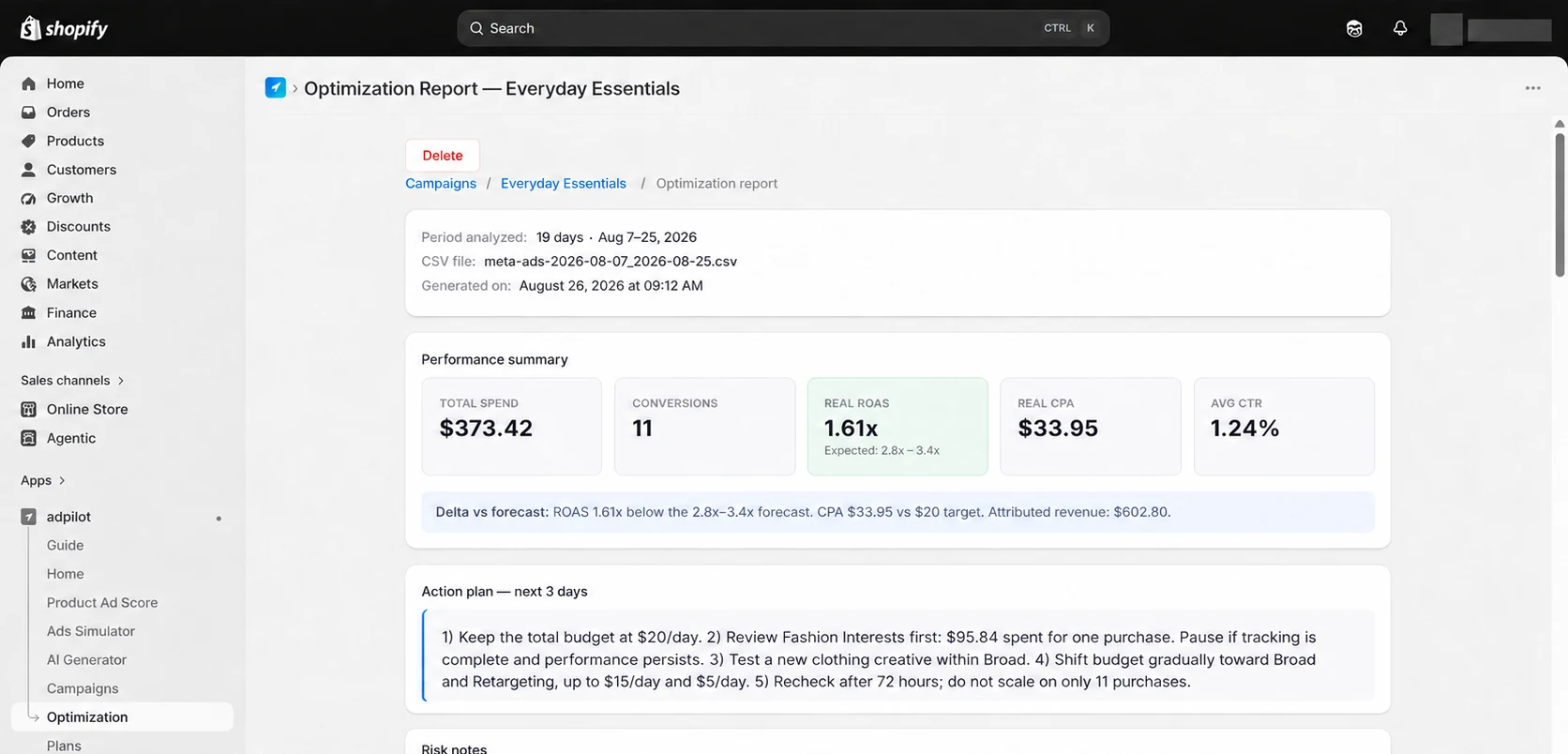The width and height of the screenshot is (1568, 754).
Task: Click the Content image icon
Action: (x=29, y=255)
